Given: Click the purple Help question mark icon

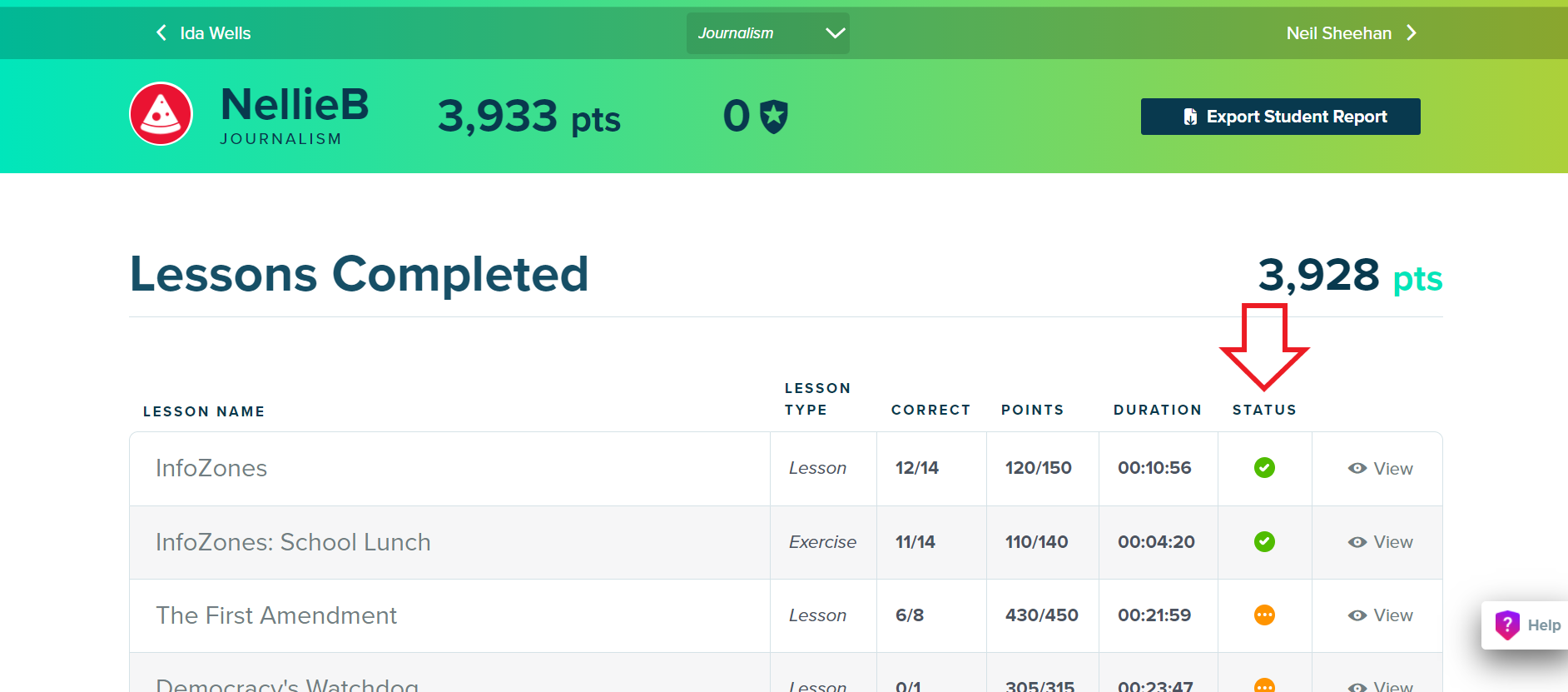Looking at the screenshot, I should click(x=1507, y=625).
